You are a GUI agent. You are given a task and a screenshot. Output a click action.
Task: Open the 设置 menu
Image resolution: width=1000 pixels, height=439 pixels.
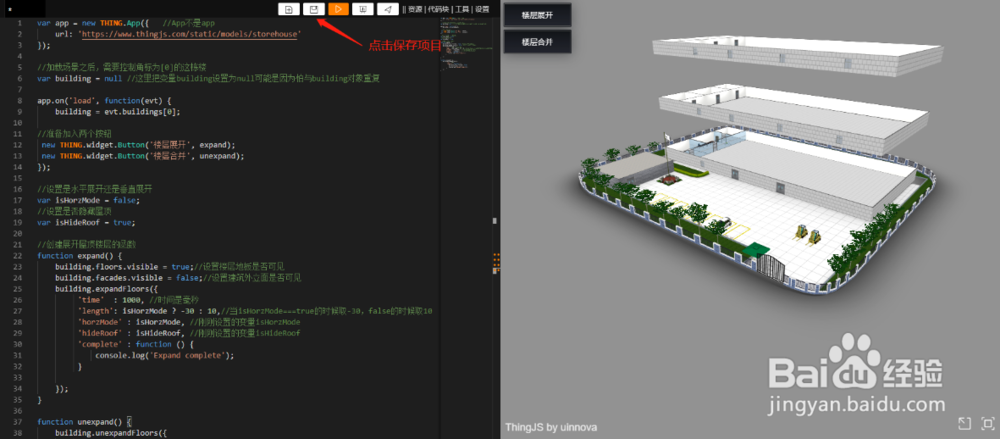(482, 10)
